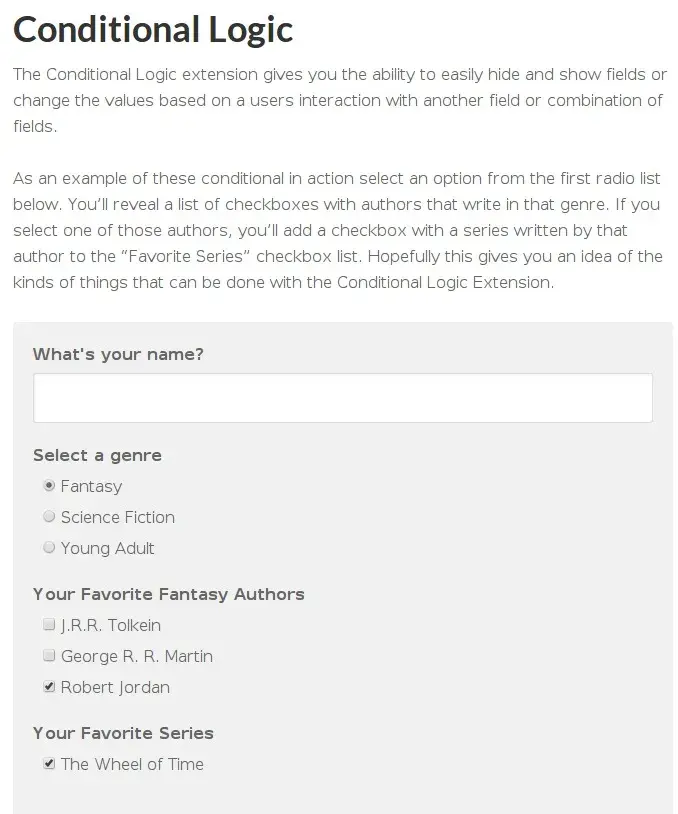Screen dimensions: 678x814
Task: Click the "Conditional Logic" page title
Action: click(x=153, y=30)
